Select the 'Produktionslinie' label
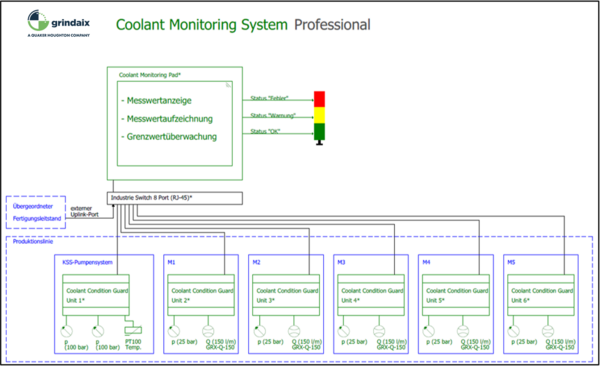 [33, 242]
